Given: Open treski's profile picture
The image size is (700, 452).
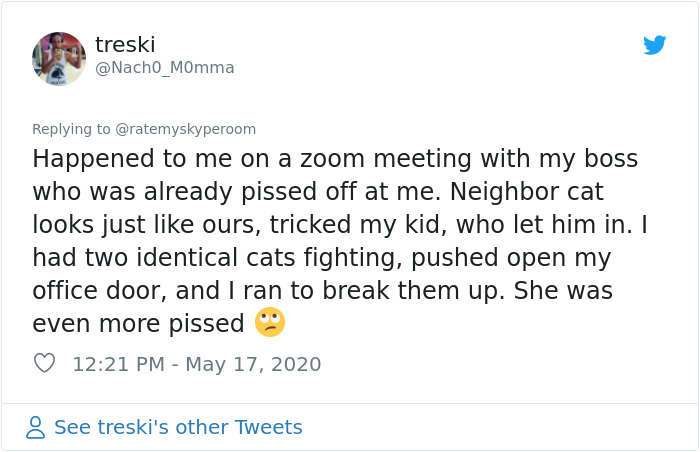Looking at the screenshot, I should pos(59,58).
